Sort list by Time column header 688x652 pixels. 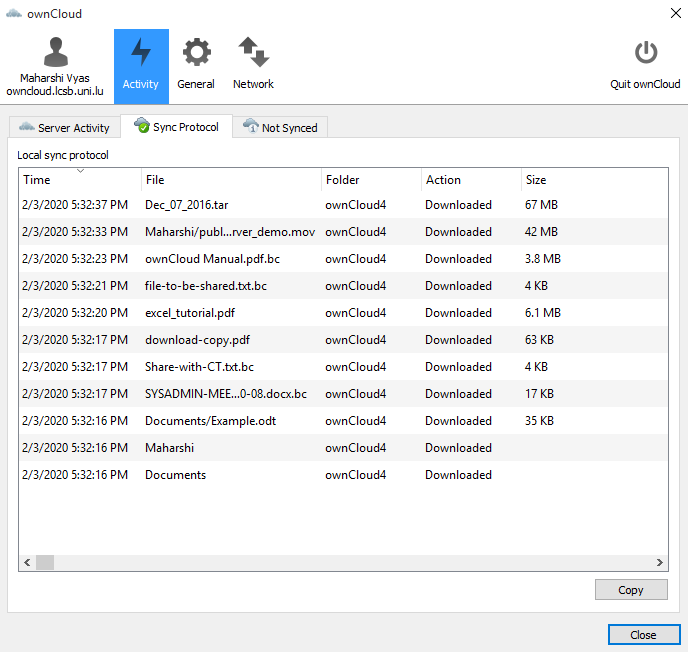[x=80, y=180]
